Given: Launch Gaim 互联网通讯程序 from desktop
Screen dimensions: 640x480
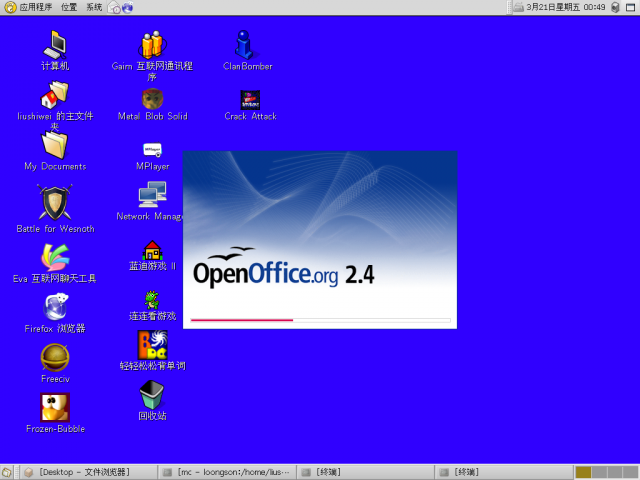Looking at the screenshot, I should [x=152, y=45].
